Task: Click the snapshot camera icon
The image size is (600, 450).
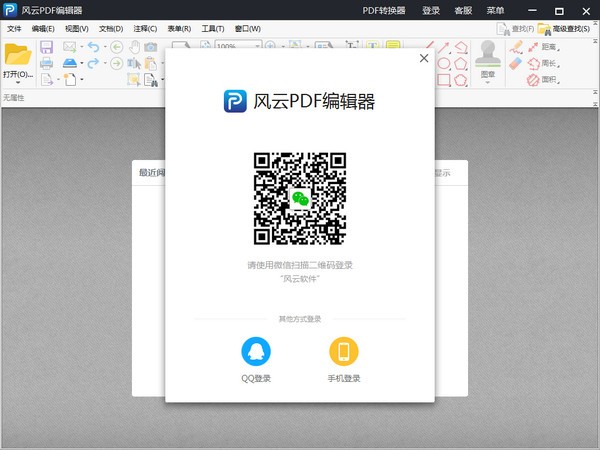Action: click(150, 47)
